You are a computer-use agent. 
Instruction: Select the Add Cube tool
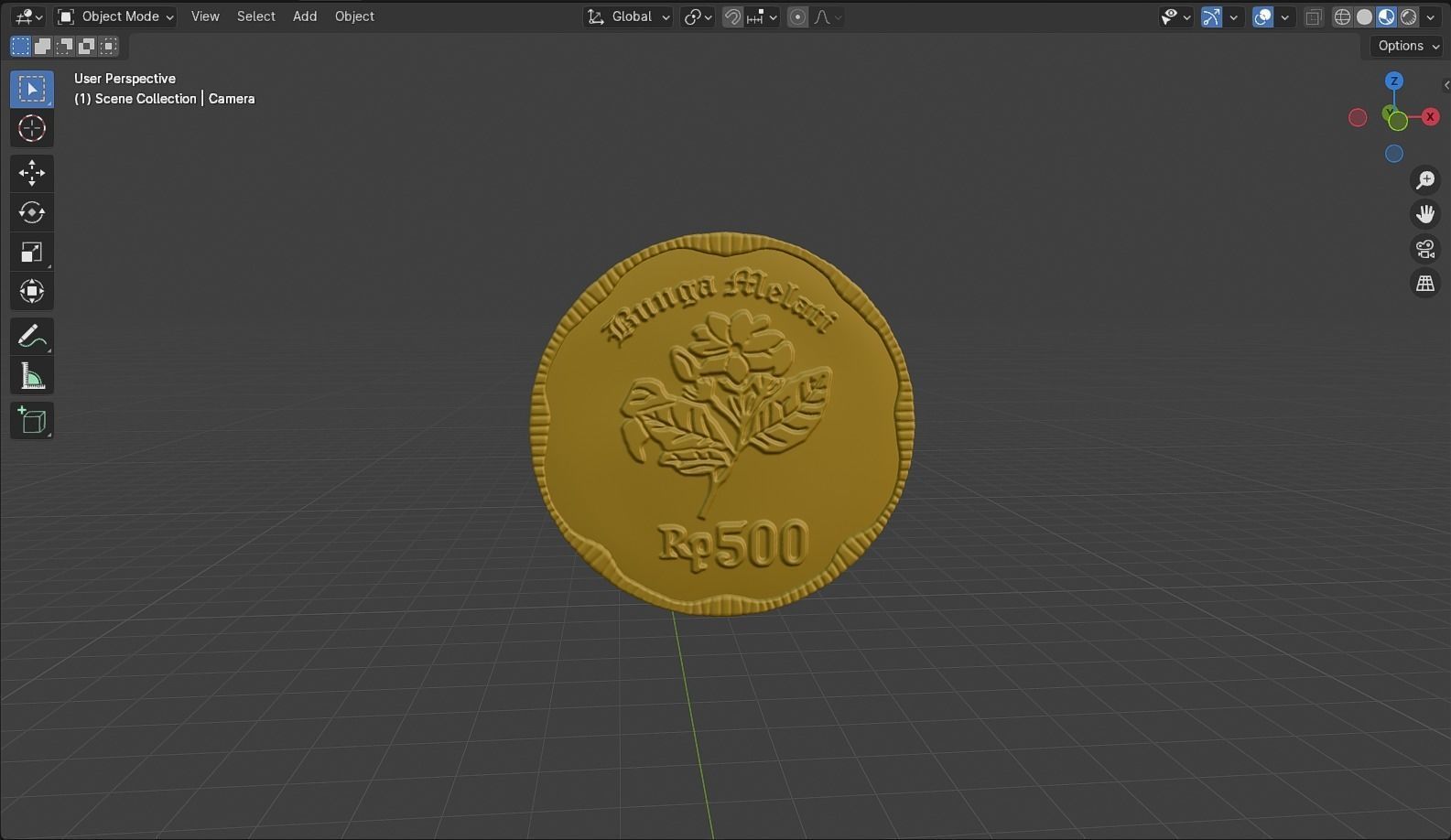[x=32, y=420]
